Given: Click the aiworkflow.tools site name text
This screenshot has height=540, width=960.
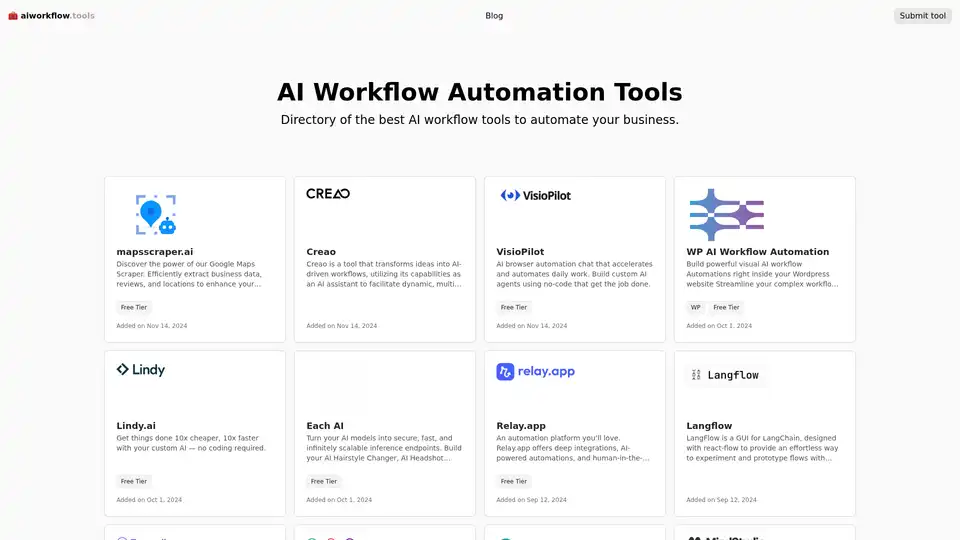Looking at the screenshot, I should click(x=58, y=16).
